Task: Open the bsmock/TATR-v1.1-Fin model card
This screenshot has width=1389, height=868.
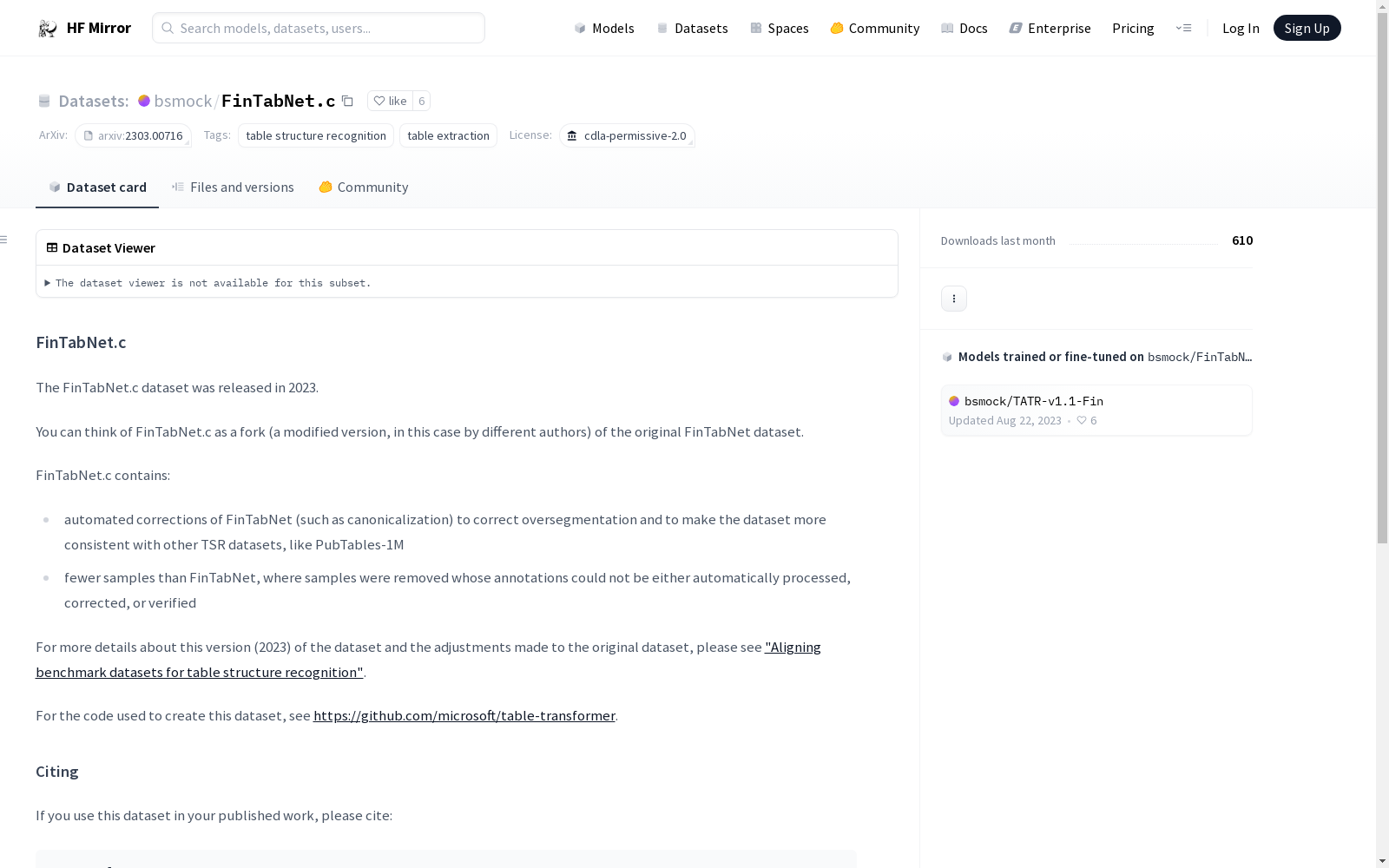Action: click(x=1096, y=410)
